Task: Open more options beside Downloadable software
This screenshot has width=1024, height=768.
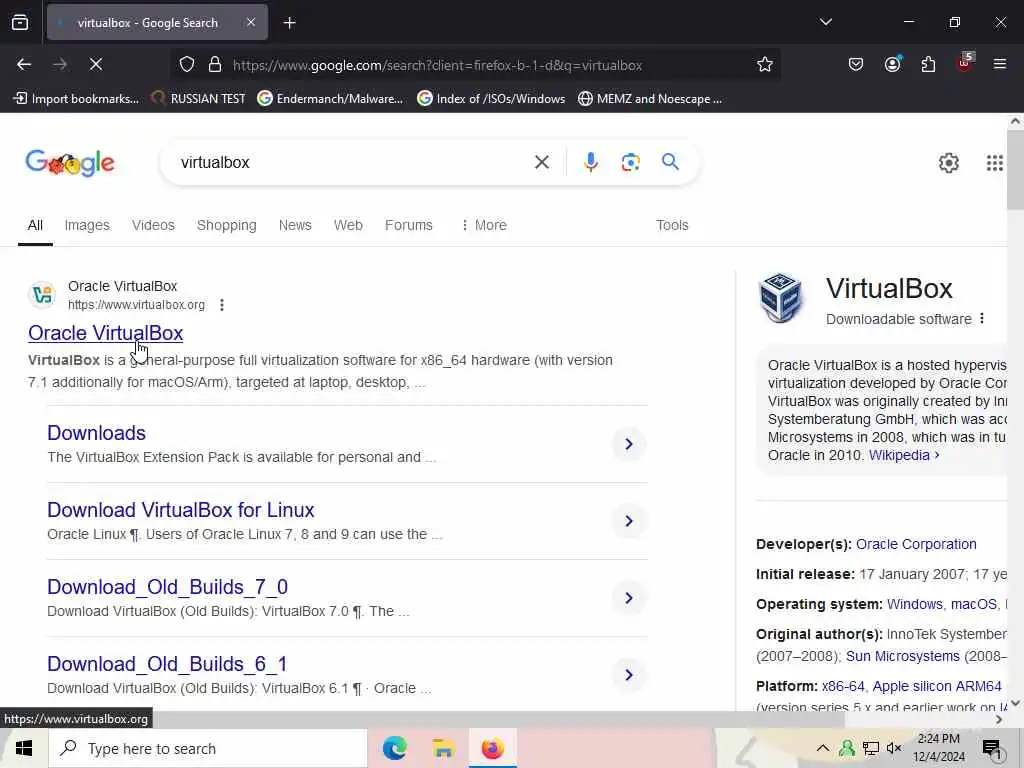Action: pyautogui.click(x=982, y=319)
